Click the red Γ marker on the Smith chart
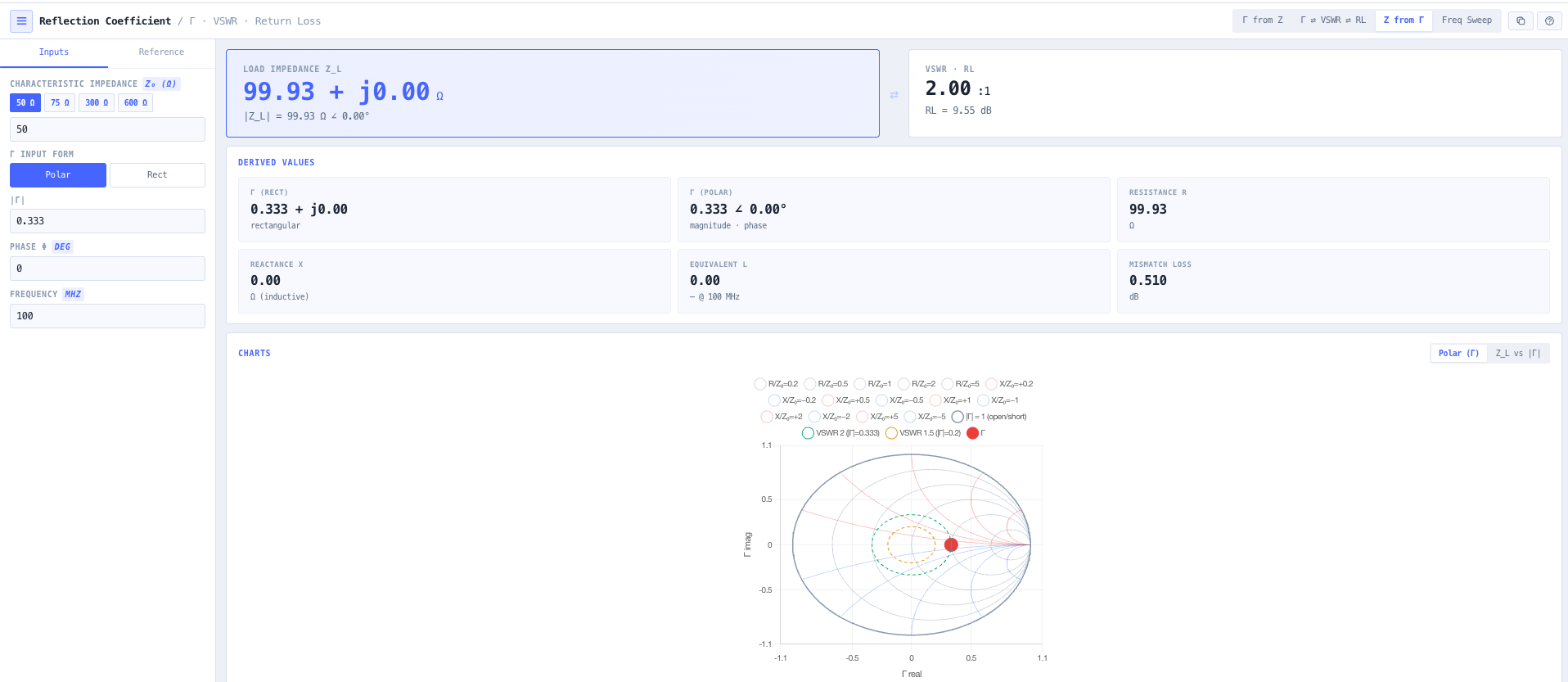Viewport: 1568px width, 682px height. [x=951, y=544]
